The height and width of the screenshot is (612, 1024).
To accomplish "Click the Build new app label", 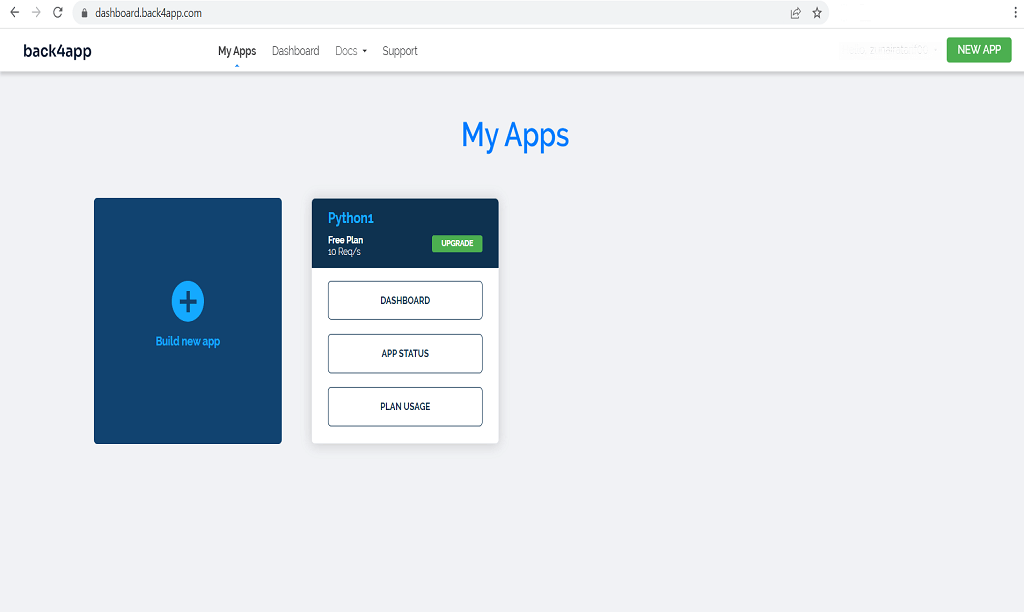I will 188,341.
